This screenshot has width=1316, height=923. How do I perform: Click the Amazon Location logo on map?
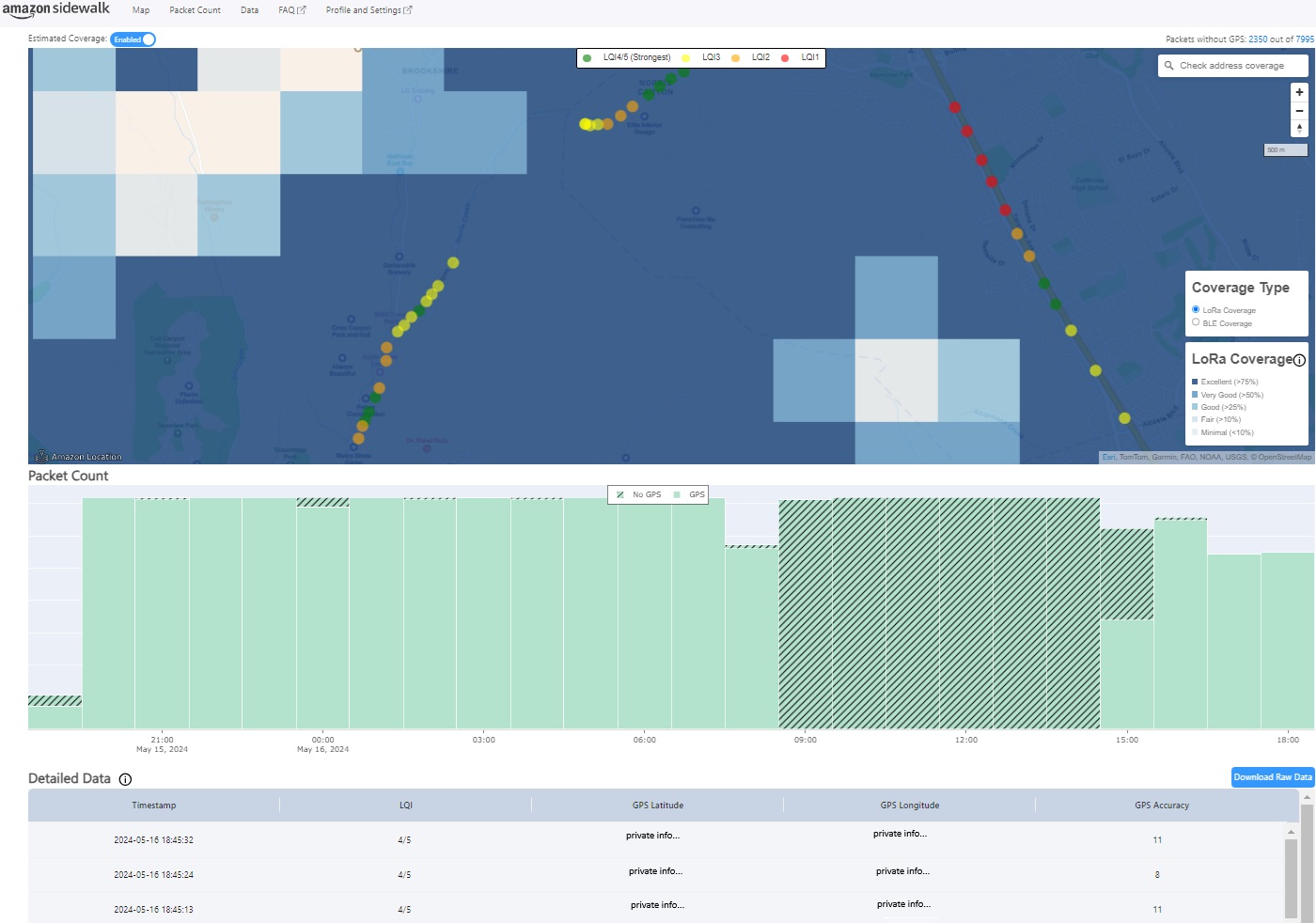pyautogui.click(x=79, y=457)
